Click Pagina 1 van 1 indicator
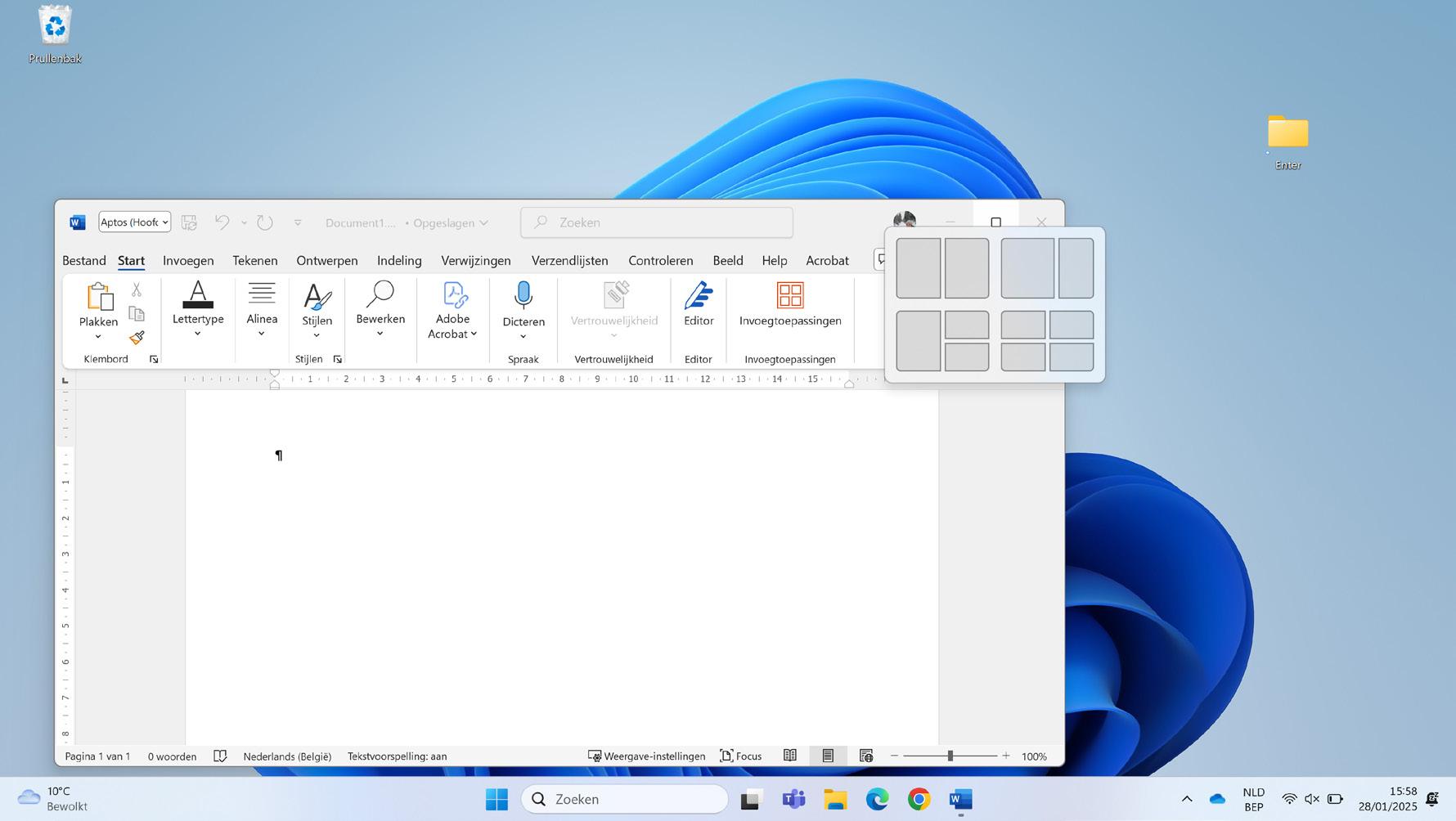The height and width of the screenshot is (821, 1456). pyautogui.click(x=97, y=756)
